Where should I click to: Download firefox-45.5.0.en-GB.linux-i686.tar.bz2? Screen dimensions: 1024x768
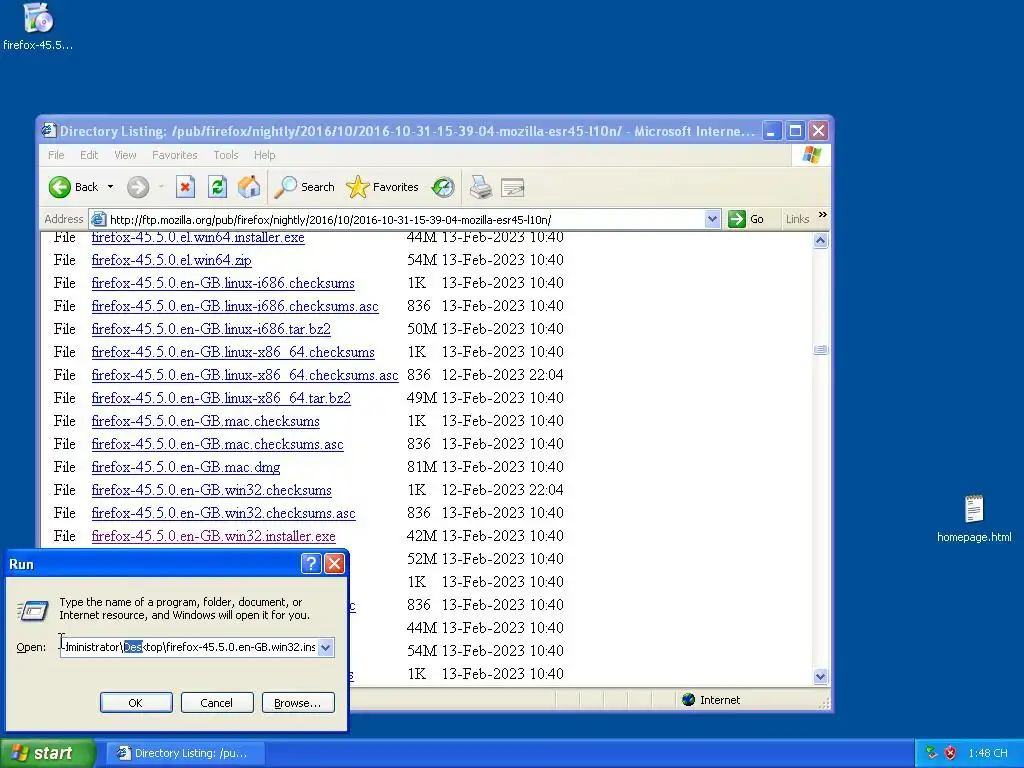click(211, 328)
